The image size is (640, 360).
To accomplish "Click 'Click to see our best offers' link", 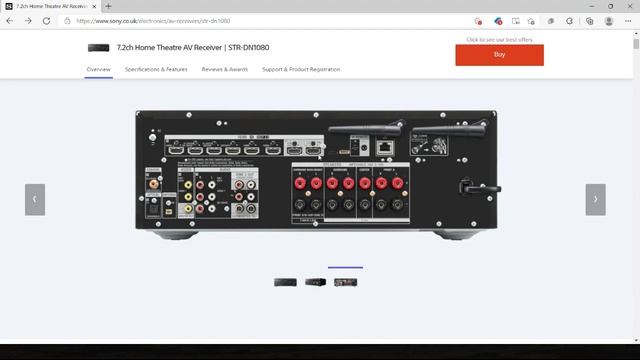I will pos(500,40).
